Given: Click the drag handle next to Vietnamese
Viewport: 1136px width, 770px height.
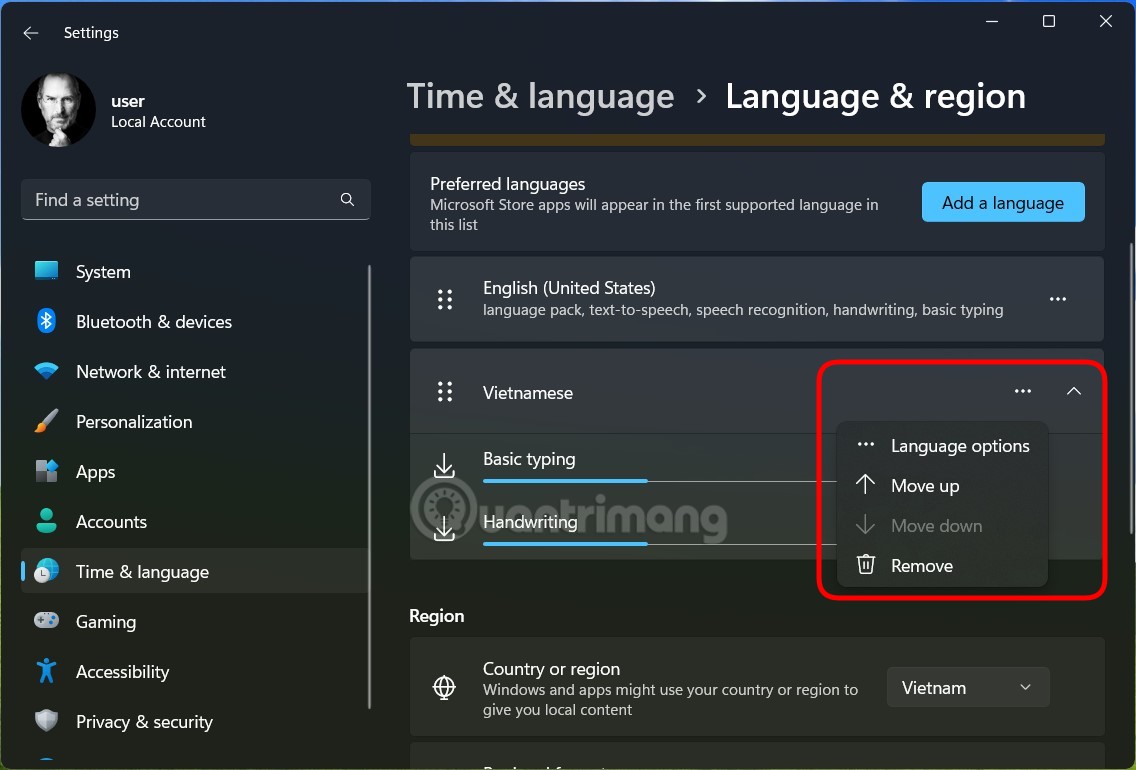Looking at the screenshot, I should 445,392.
